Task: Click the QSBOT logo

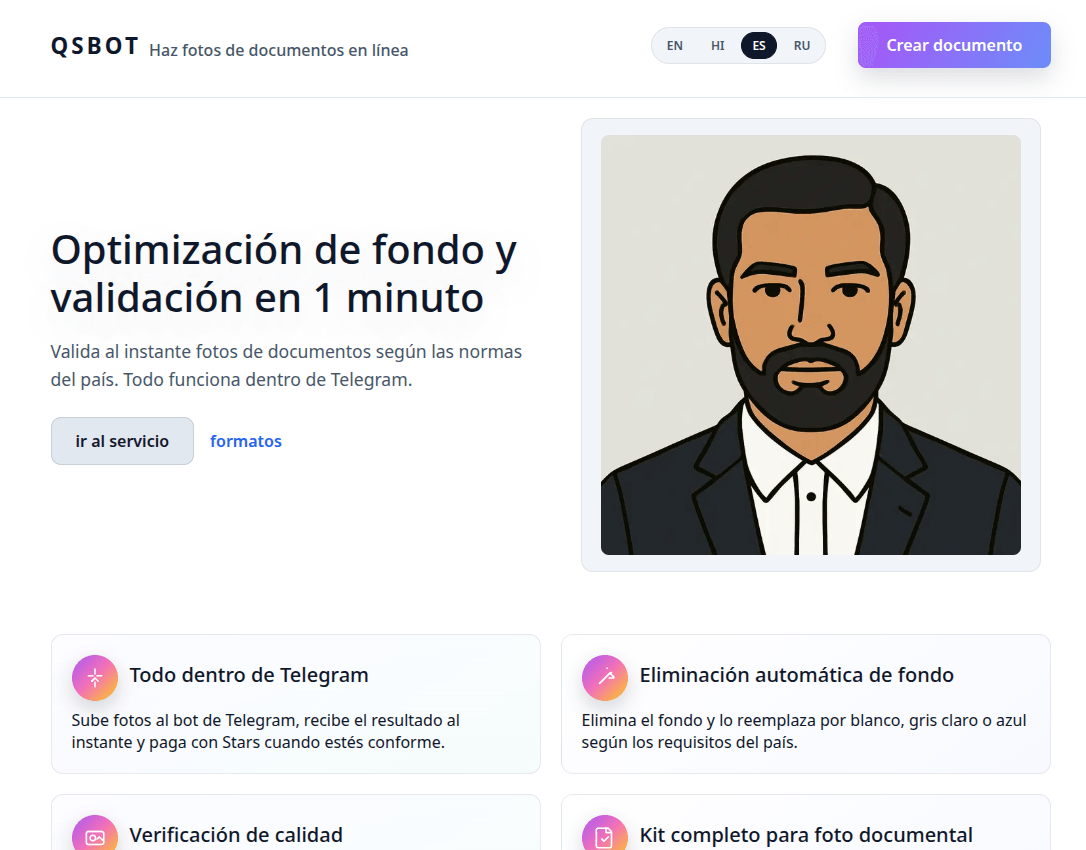Action: click(95, 46)
